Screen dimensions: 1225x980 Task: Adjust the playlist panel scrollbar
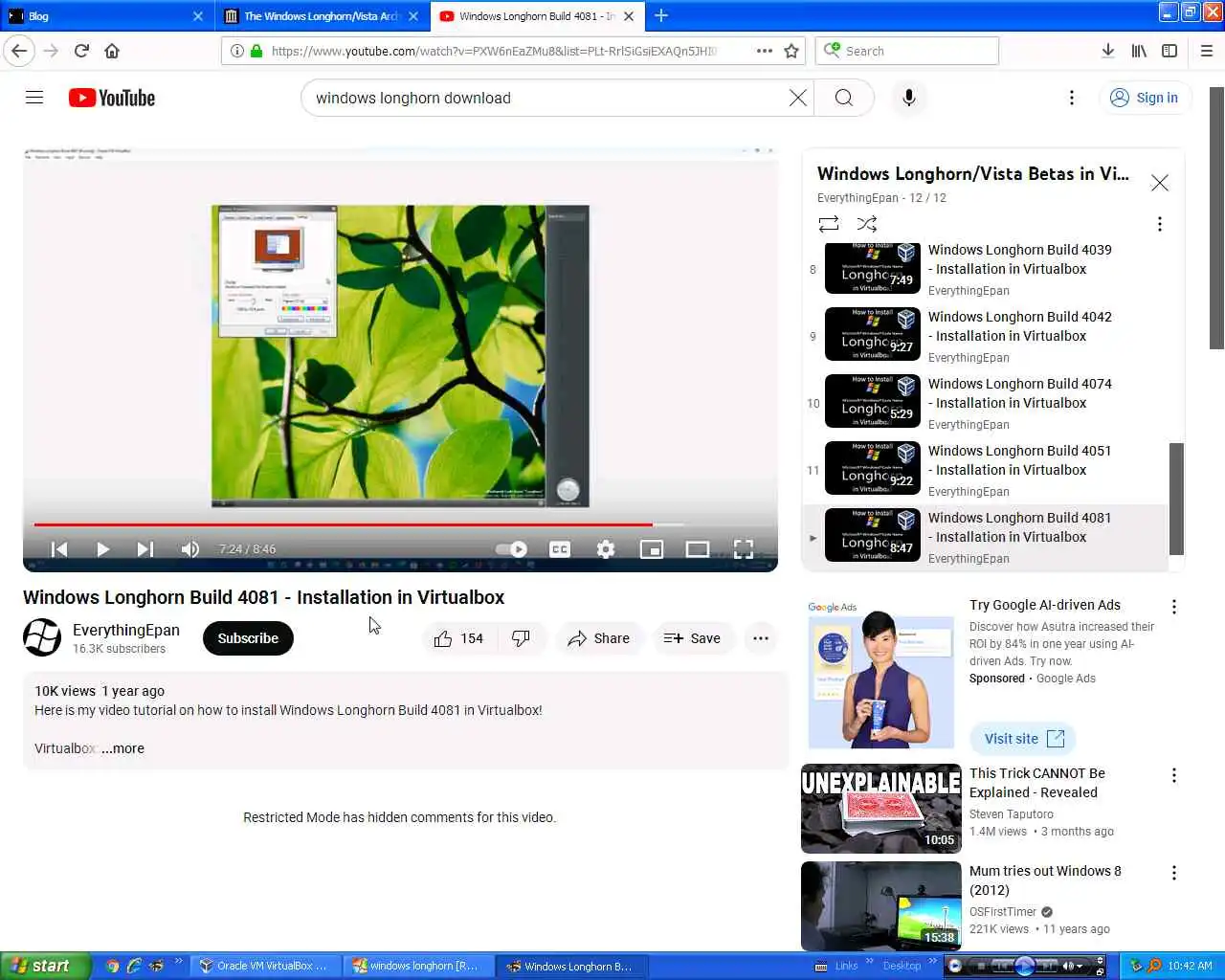(x=1176, y=499)
